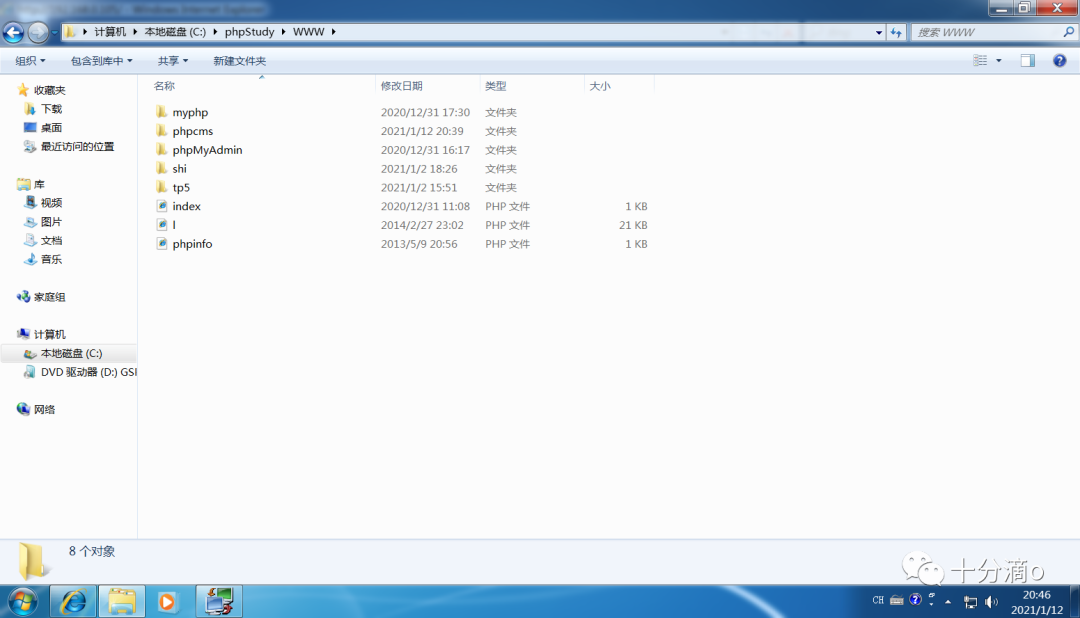Sort by Type (类型) column header
The height and width of the screenshot is (618, 1080).
tap(496, 86)
